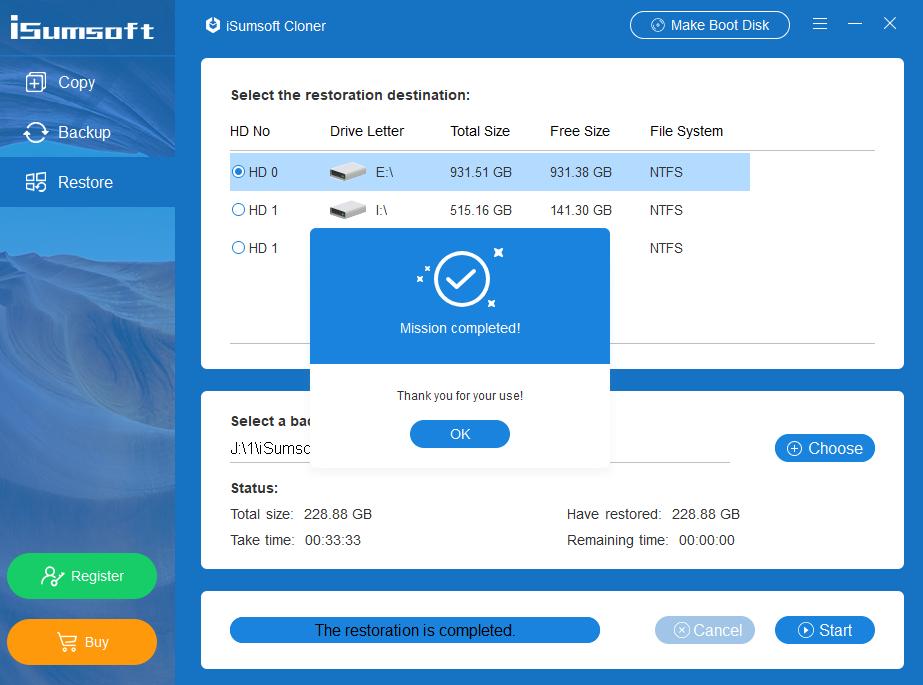Click the Mission completed! text
The height and width of the screenshot is (685, 923).
[460, 328]
